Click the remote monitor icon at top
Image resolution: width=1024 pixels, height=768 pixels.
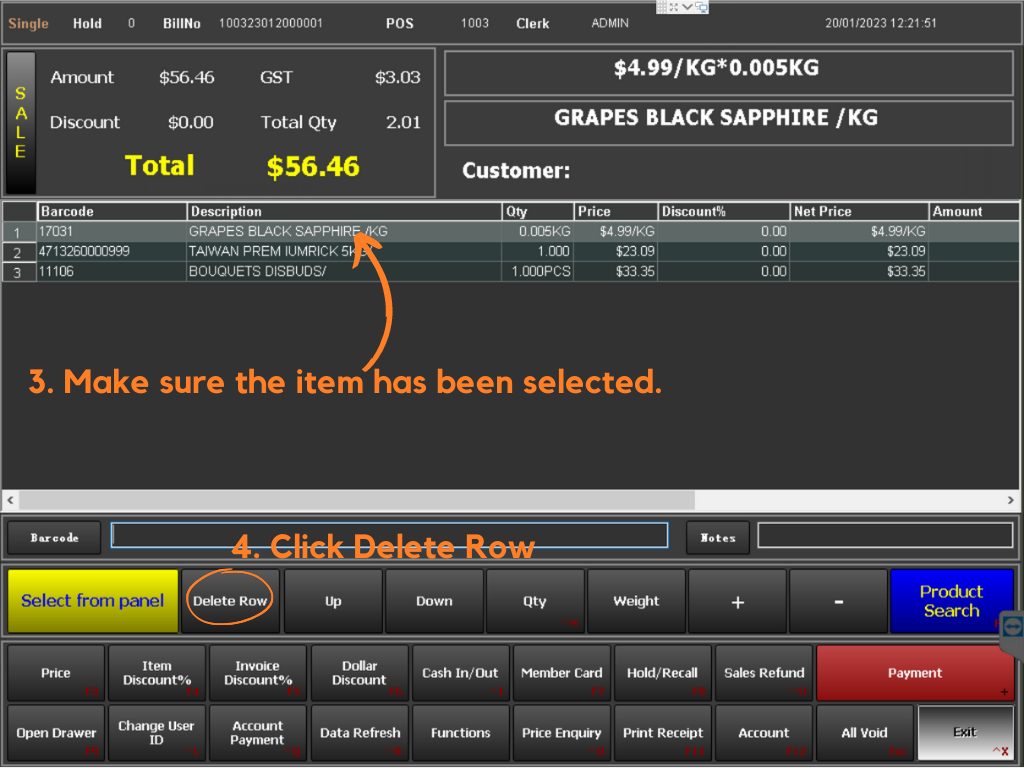(702, 7)
